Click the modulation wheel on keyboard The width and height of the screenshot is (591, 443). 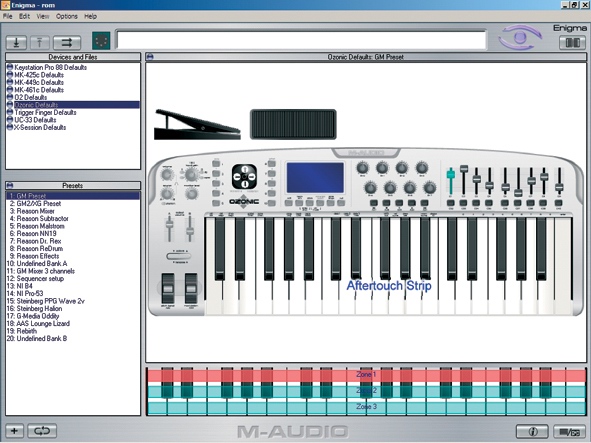(x=191, y=289)
